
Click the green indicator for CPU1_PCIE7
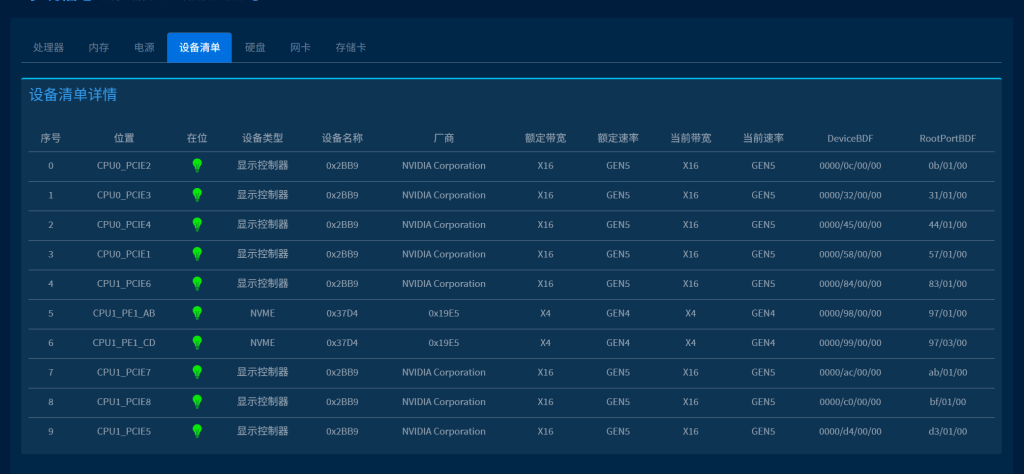pyautogui.click(x=197, y=372)
